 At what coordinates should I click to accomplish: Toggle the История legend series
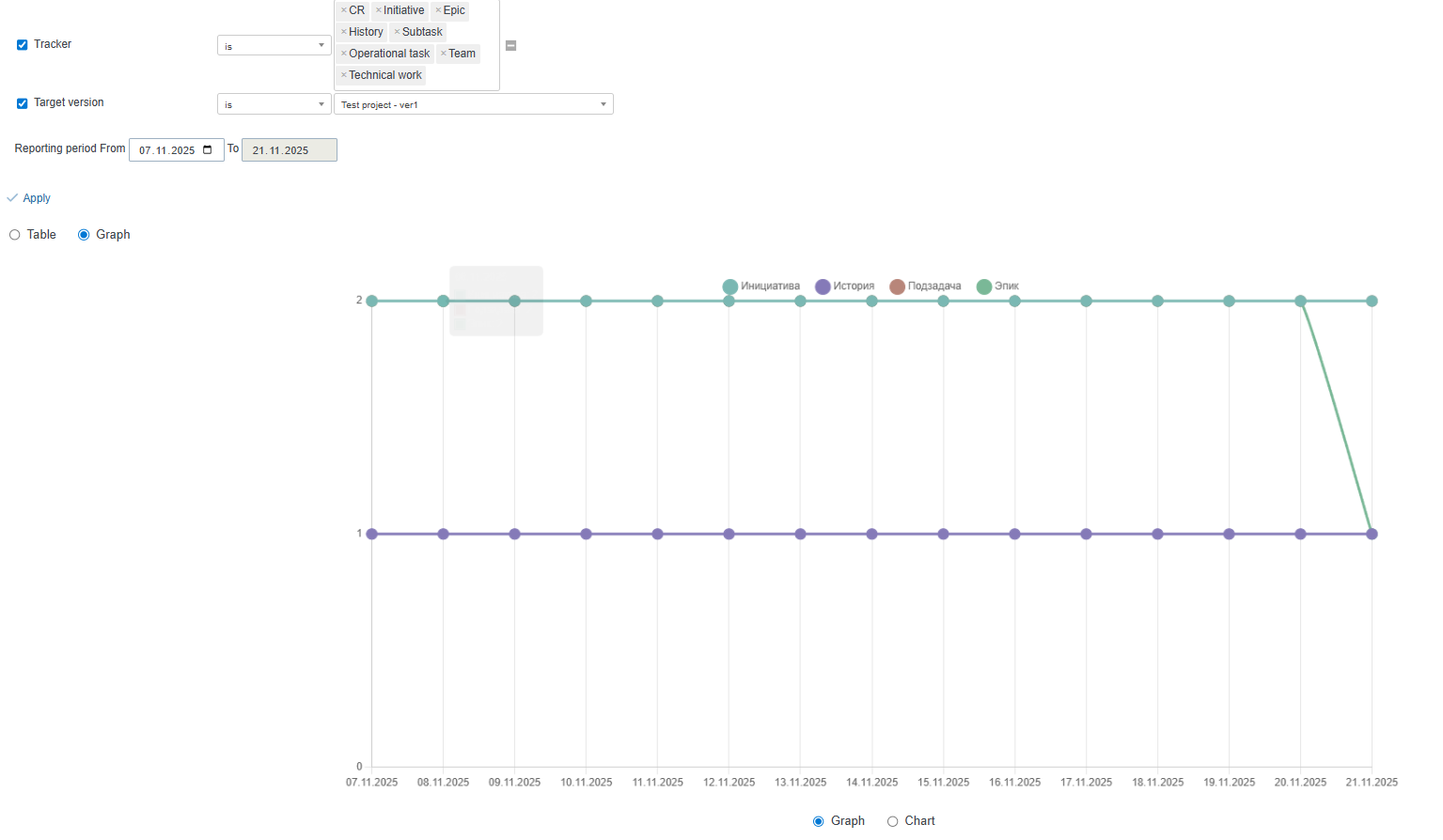point(844,287)
